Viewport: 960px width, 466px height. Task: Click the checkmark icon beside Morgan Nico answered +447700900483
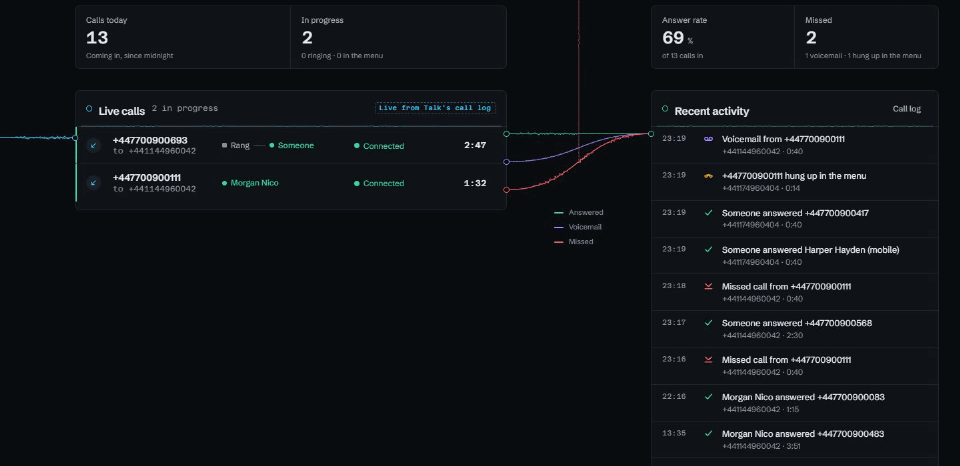708,434
